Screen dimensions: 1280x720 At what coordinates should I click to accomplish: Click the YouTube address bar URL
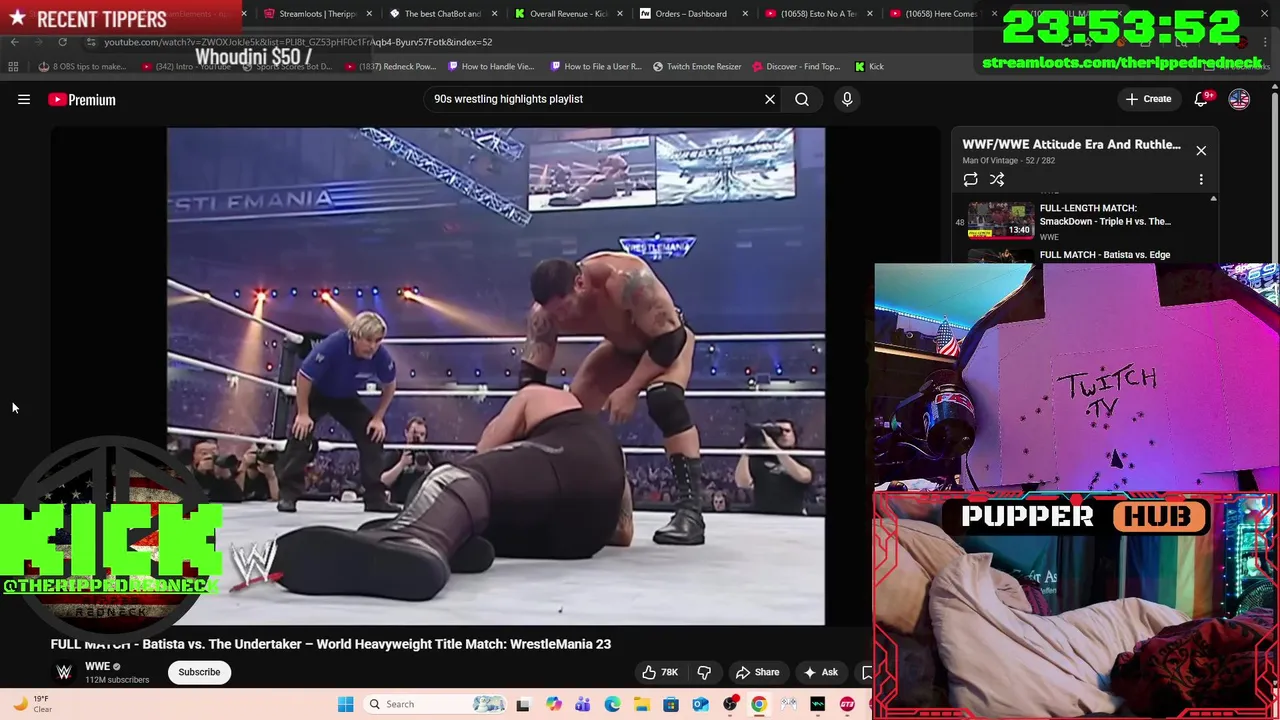[x=298, y=42]
